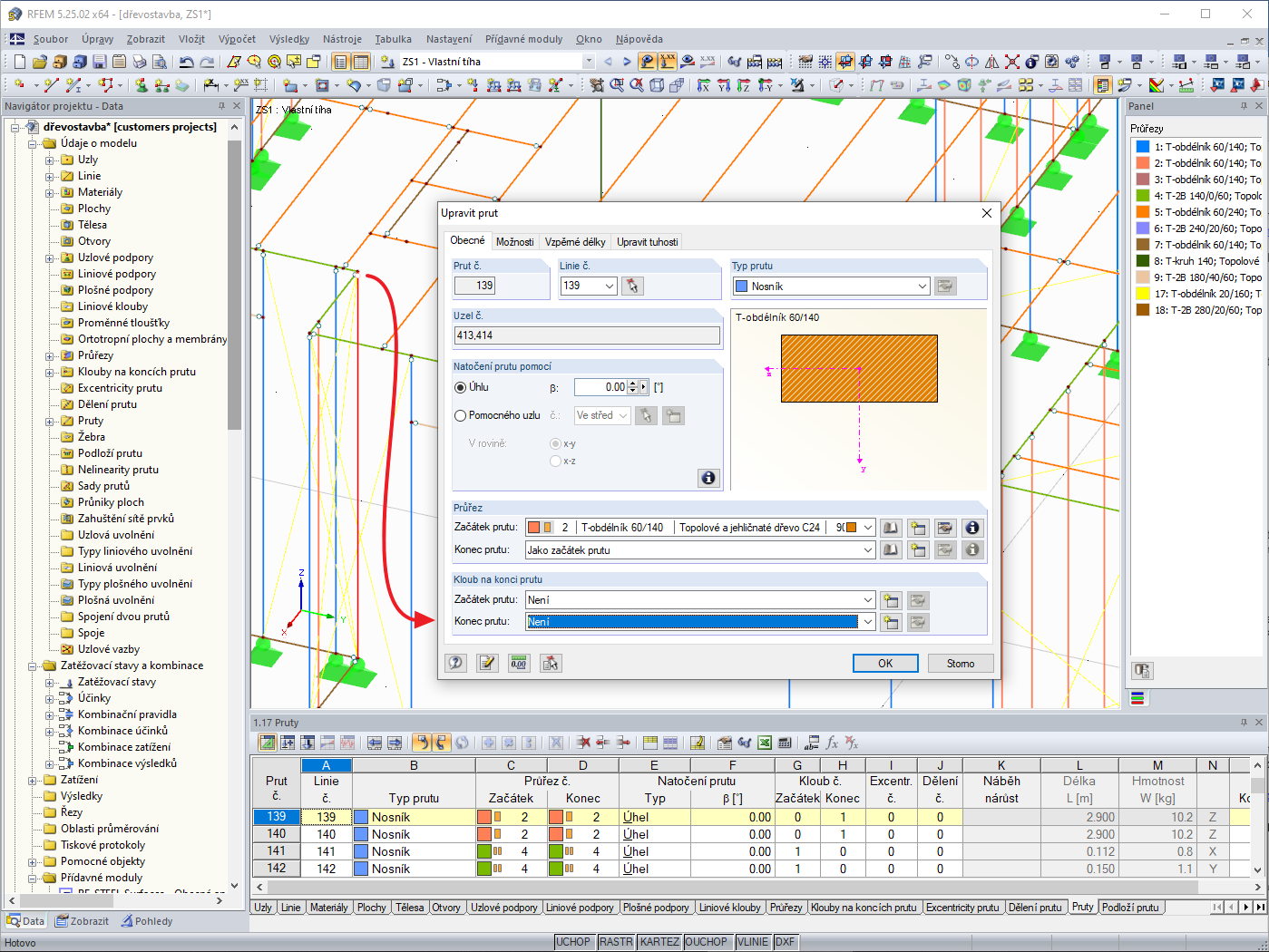Click the Storno button
The image size is (1269, 952).
[x=960, y=664]
